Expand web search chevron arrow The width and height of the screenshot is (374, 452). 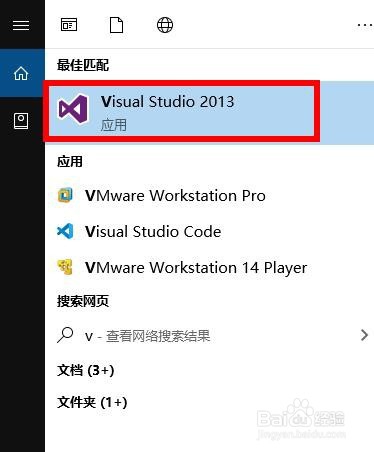pos(364,335)
